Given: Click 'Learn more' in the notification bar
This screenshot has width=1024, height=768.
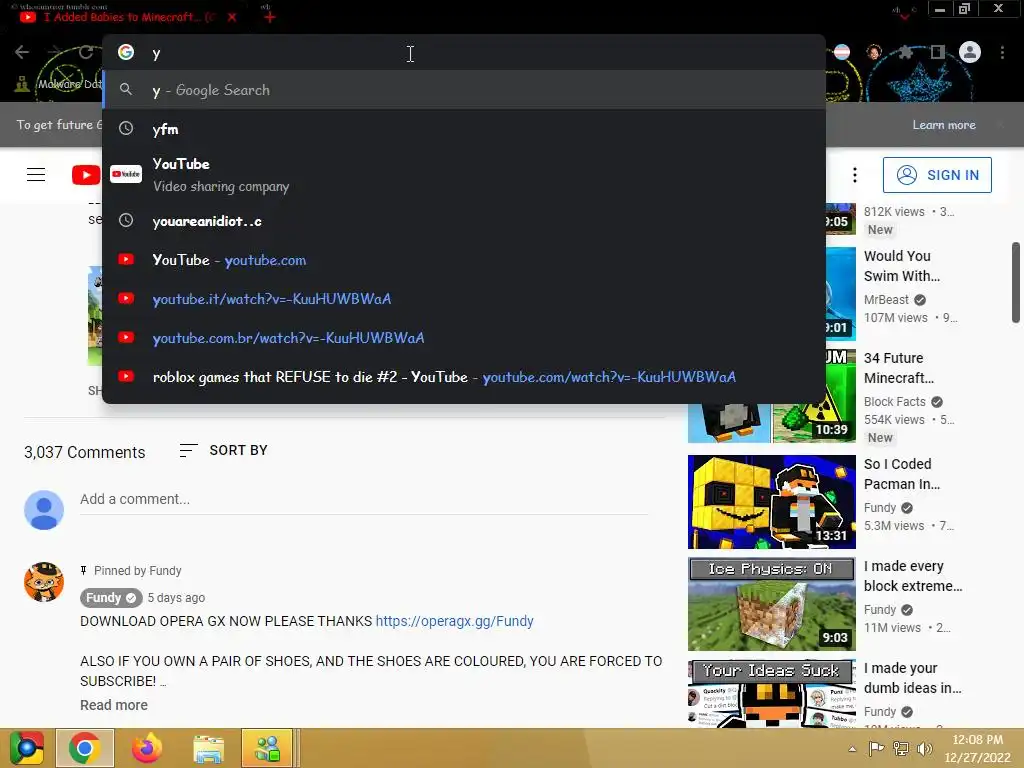Looking at the screenshot, I should click(x=944, y=125).
